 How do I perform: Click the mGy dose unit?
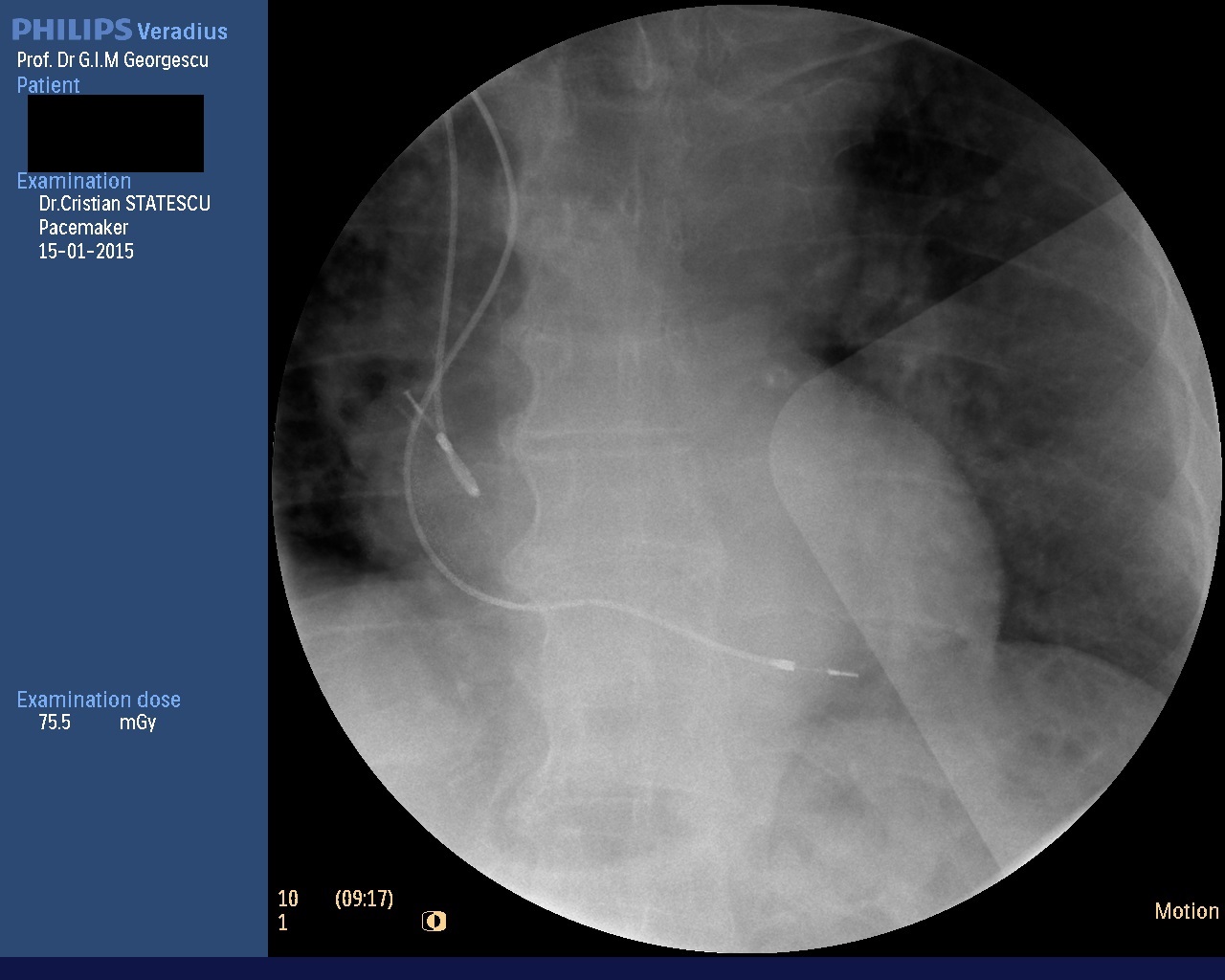138,724
